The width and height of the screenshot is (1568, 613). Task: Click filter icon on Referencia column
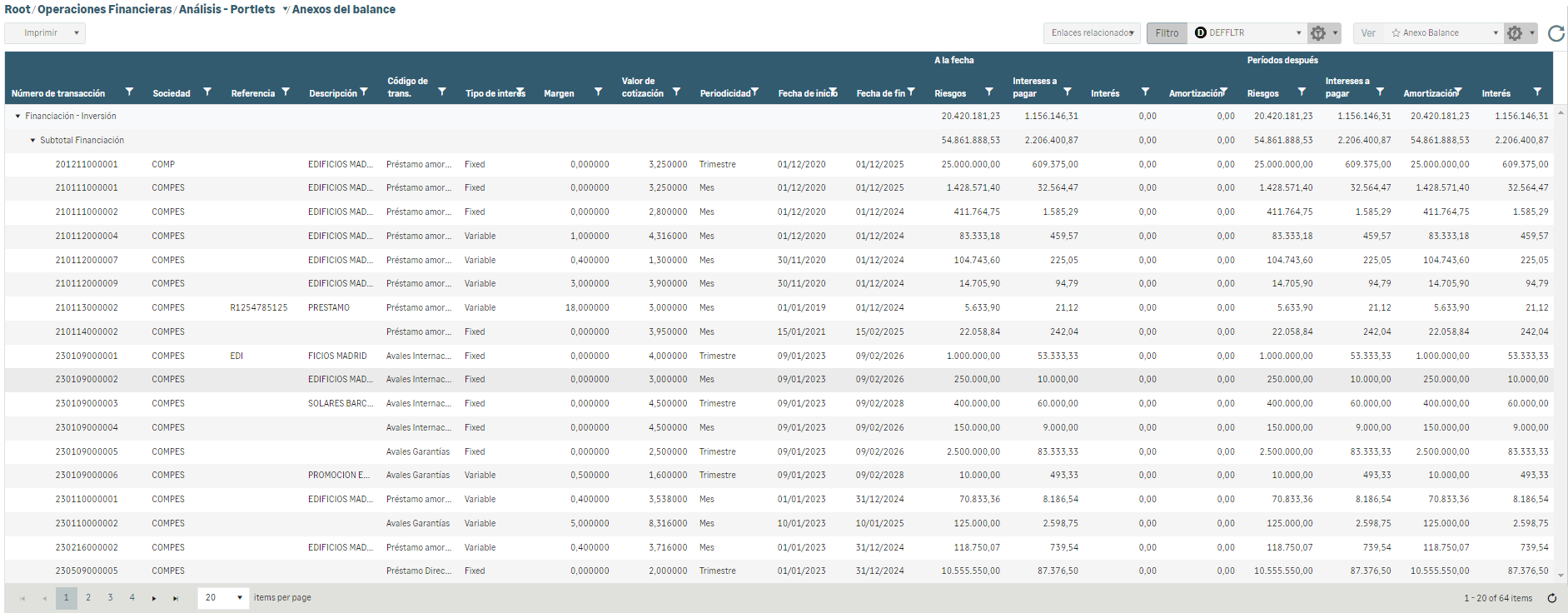point(286,92)
